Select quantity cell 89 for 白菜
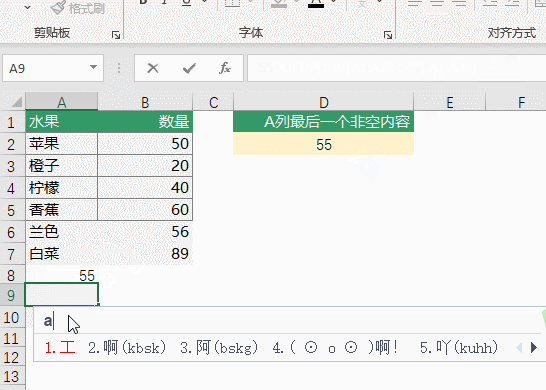This screenshot has height=390, width=546. pyautogui.click(x=145, y=254)
